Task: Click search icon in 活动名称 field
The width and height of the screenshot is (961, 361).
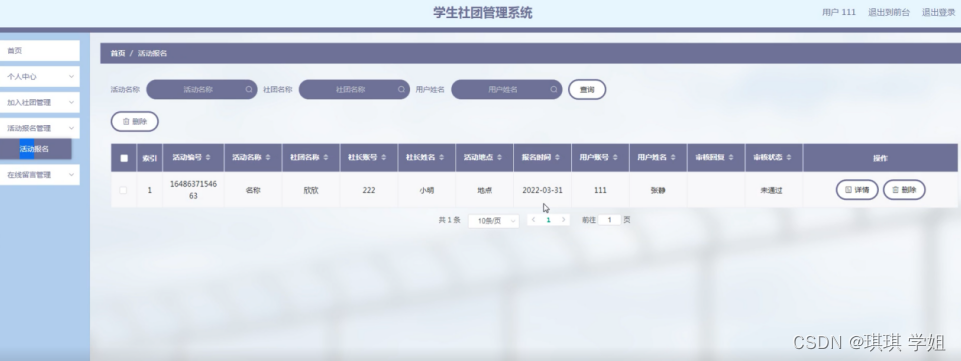Action: click(x=249, y=89)
